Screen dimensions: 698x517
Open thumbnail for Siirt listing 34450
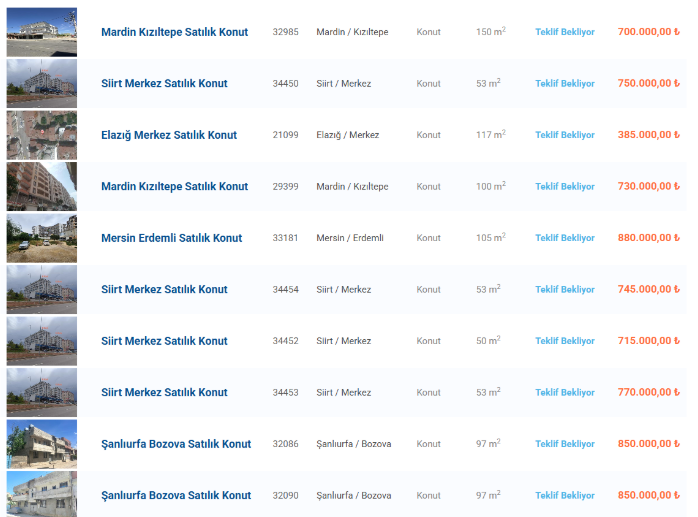[41, 83]
